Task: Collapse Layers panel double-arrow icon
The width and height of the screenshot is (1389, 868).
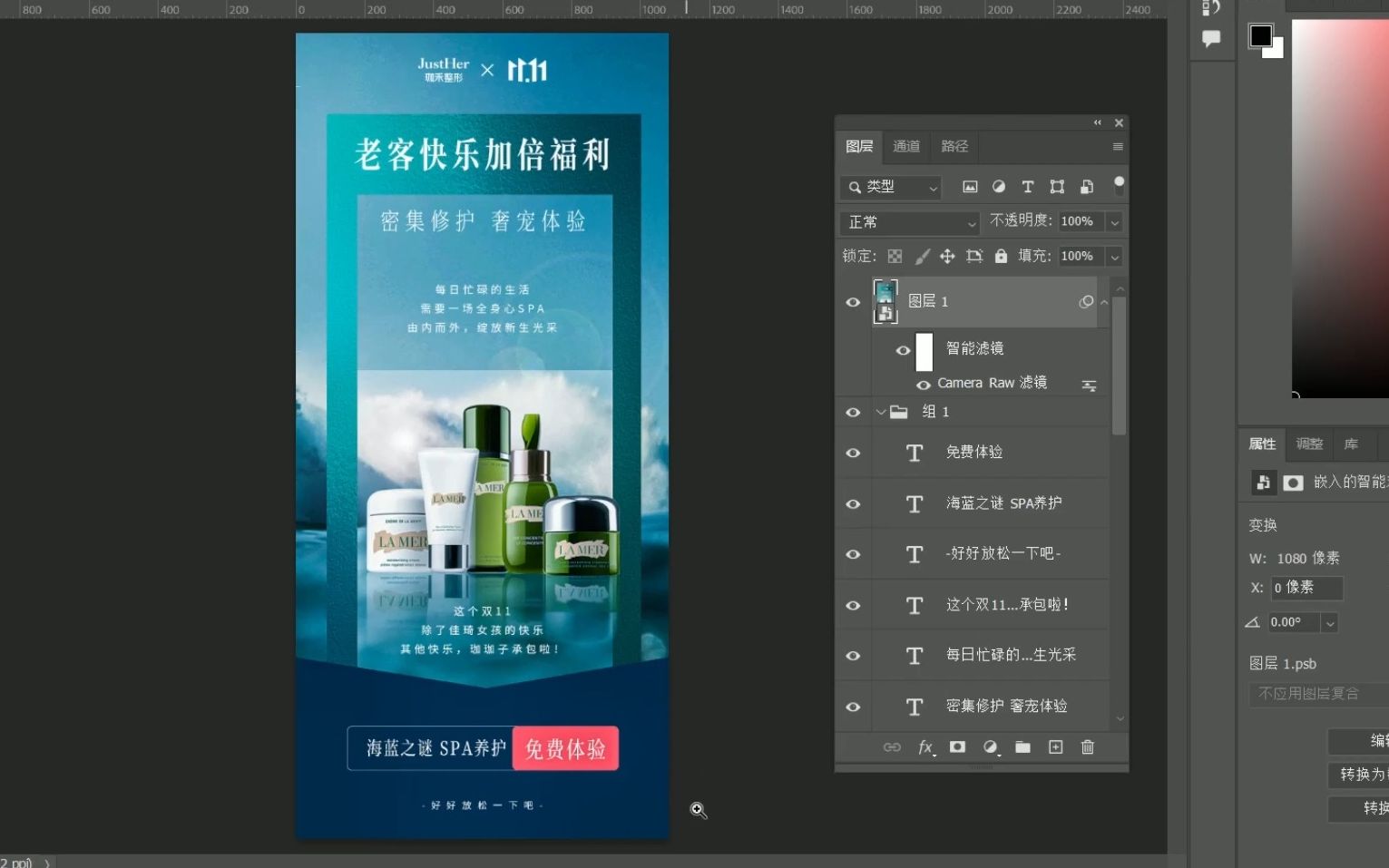Action: 1098,122
